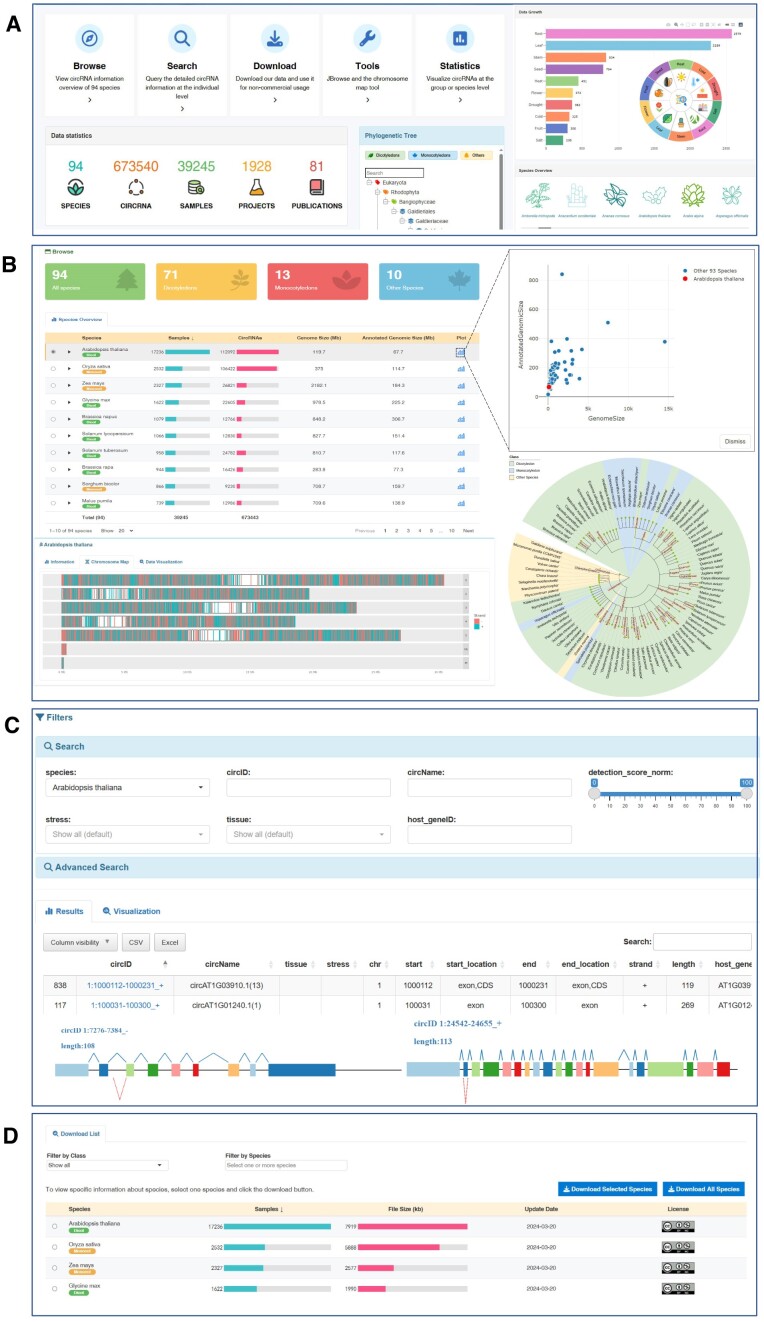Select Arabidopsis thaliana radio in browse table
Image resolution: width=764 pixels, height=1322 pixels.
(52, 352)
